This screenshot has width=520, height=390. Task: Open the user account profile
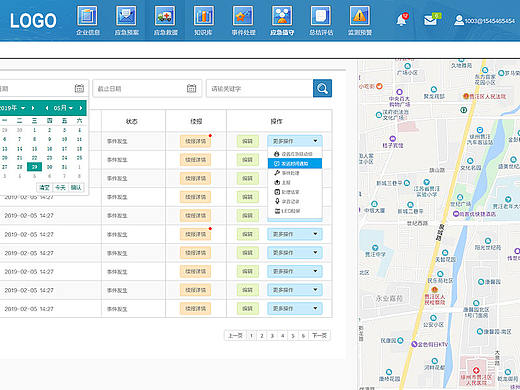[x=484, y=20]
